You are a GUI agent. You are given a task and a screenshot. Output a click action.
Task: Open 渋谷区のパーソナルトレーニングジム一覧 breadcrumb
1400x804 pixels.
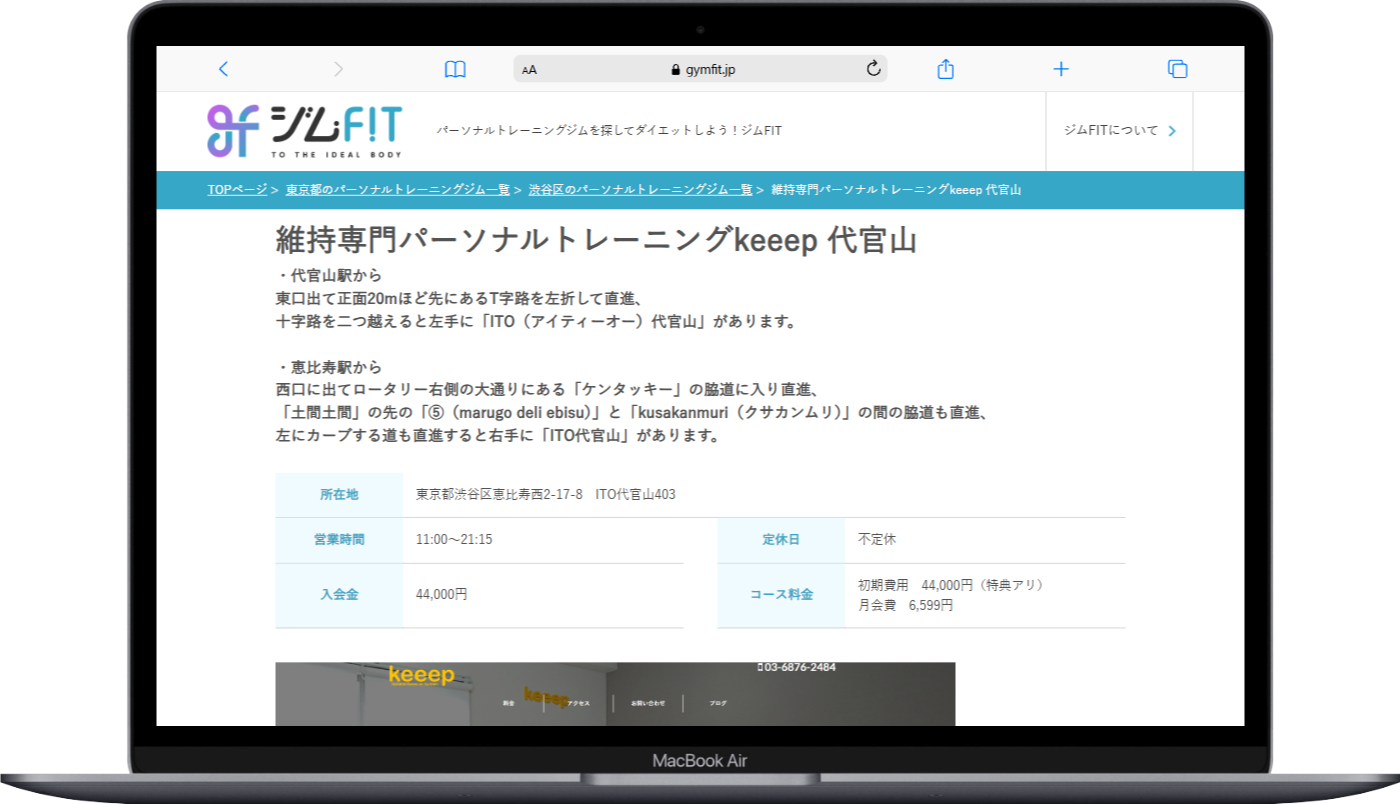point(640,190)
